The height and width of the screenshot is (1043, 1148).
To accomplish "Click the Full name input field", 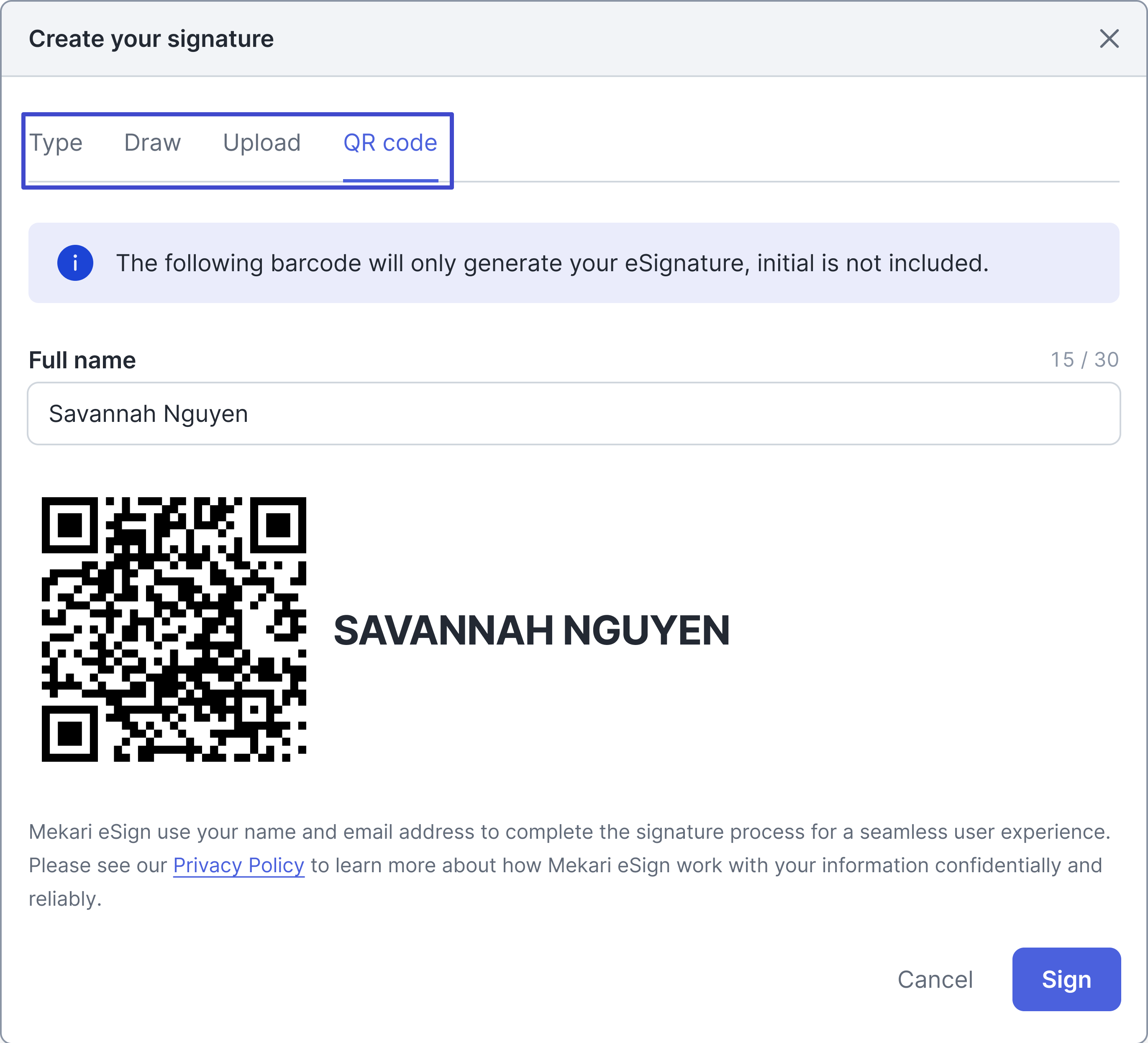I will (x=574, y=414).
